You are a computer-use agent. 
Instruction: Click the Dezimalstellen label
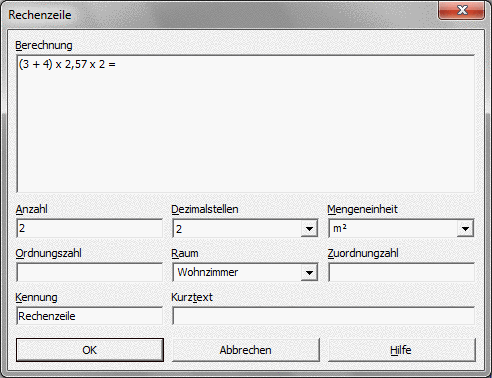click(205, 209)
